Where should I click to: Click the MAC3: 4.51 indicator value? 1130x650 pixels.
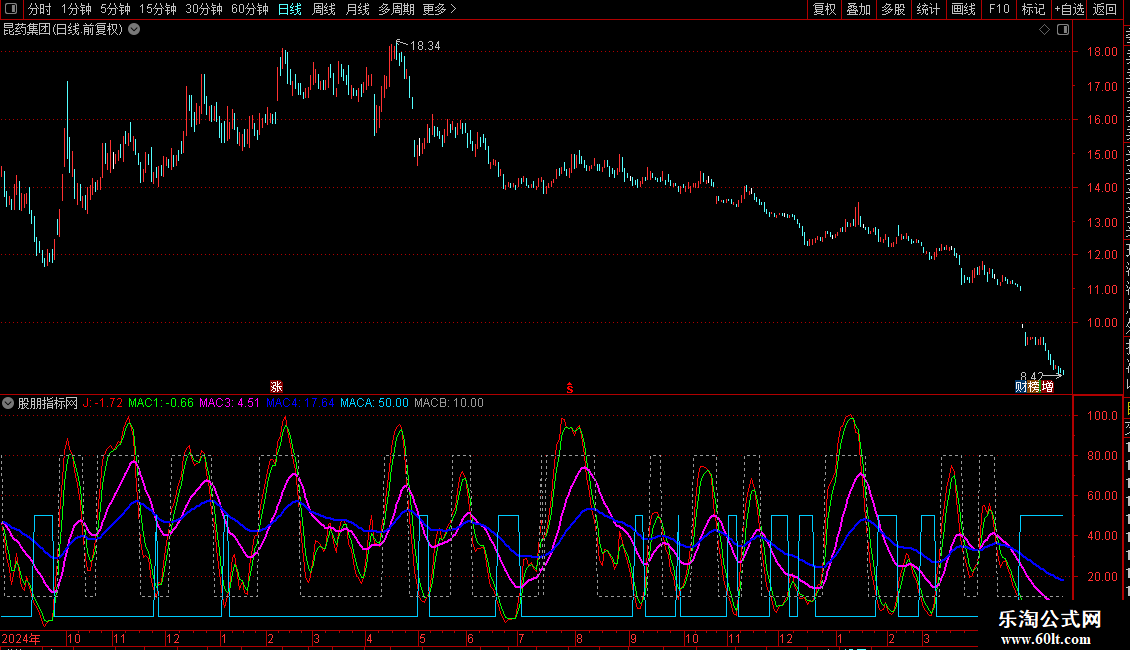tap(229, 403)
